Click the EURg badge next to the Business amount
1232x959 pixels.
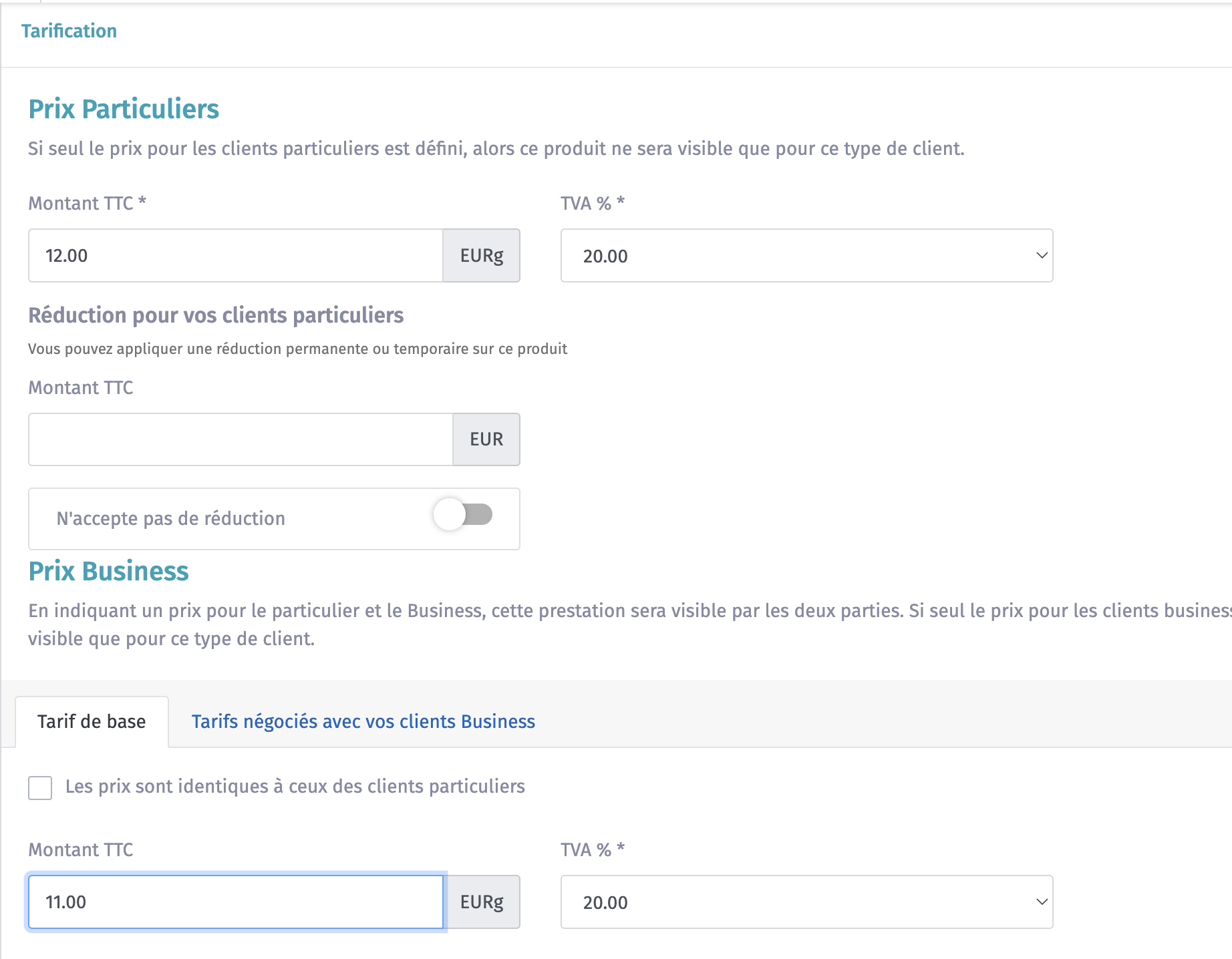[481, 902]
